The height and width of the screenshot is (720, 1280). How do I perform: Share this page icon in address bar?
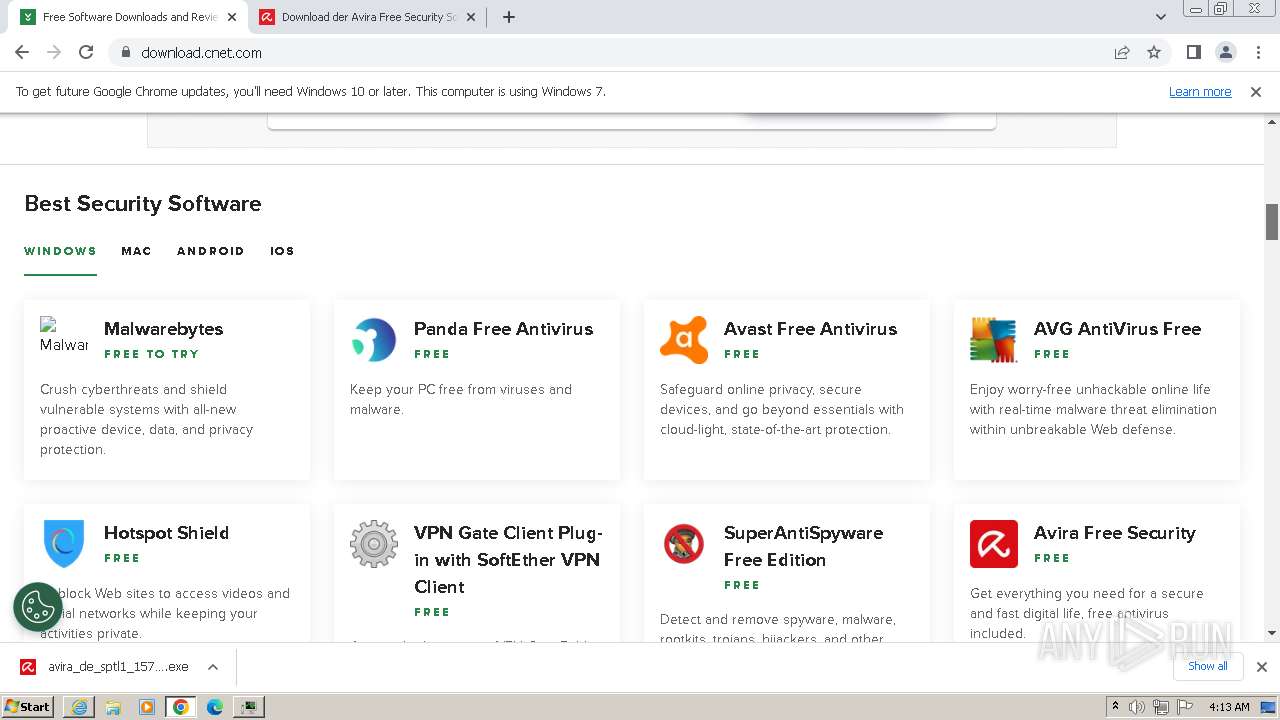pyautogui.click(x=1122, y=52)
